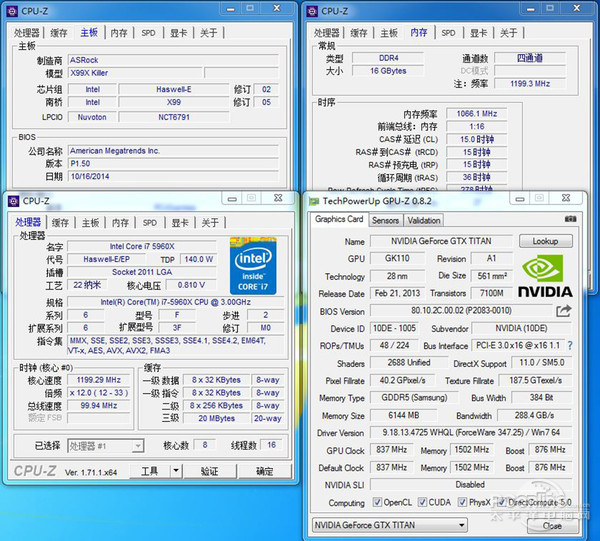
Task: Open 关于 tab in processor CPU-Z window
Action: pos(210,223)
